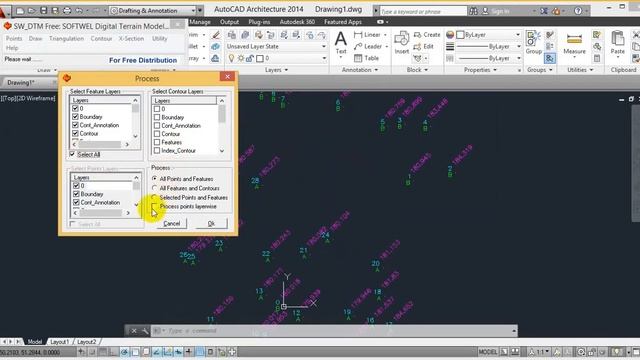This screenshot has height=360, width=640.
Task: Expand the Annotation panel title
Action: click(x=360, y=70)
